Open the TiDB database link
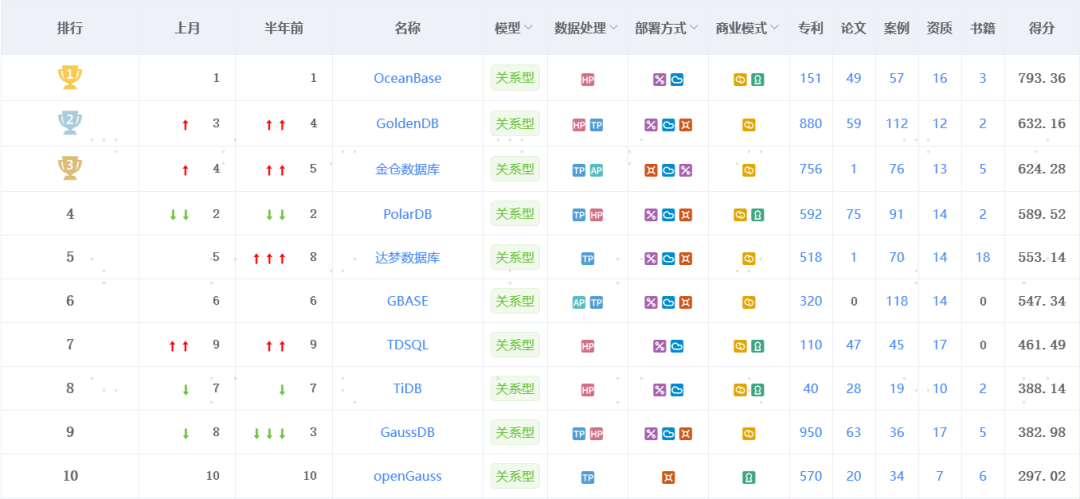This screenshot has height=499, width=1080. tap(408, 389)
